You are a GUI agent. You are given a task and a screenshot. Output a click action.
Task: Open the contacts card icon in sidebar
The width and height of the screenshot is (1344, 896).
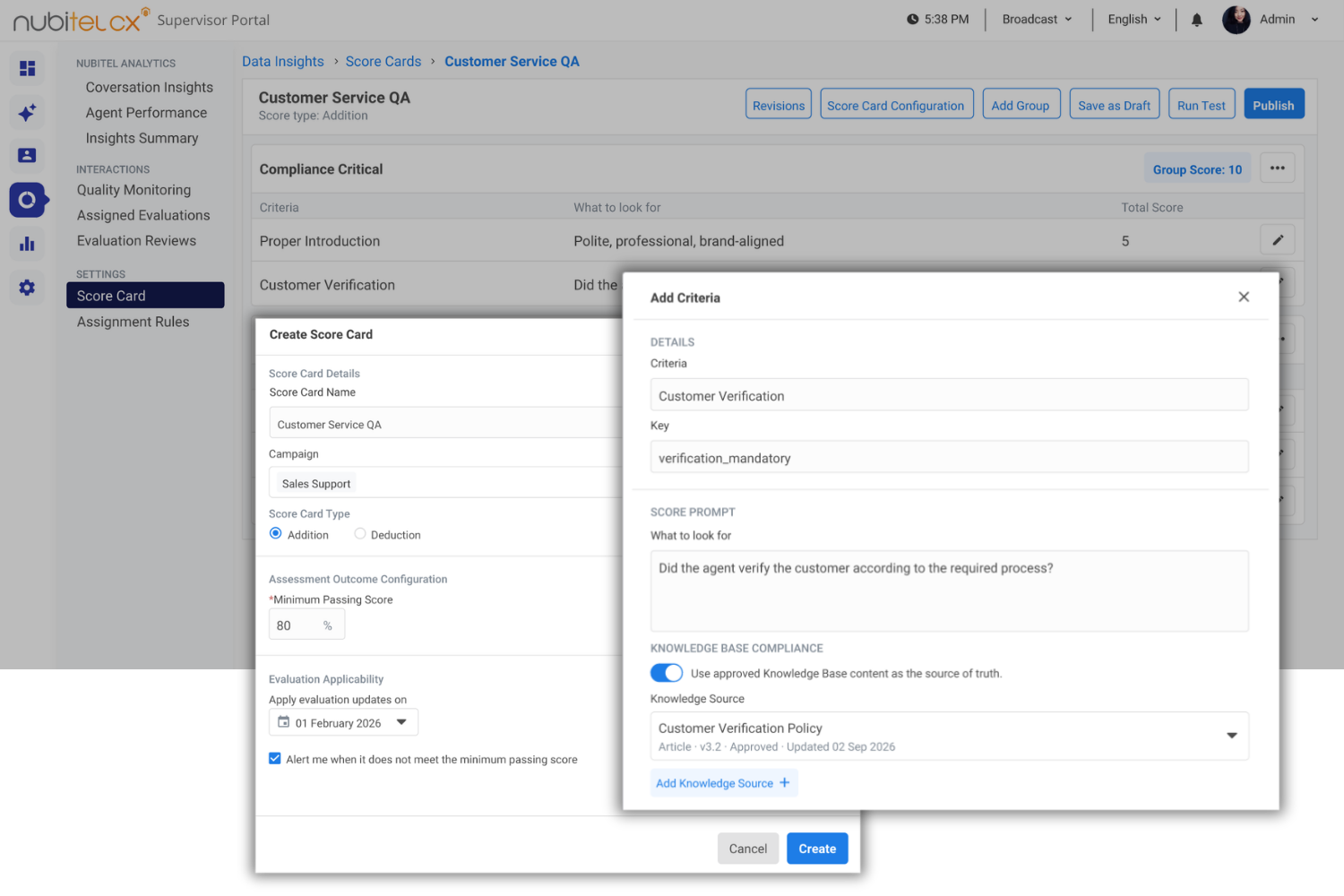click(x=27, y=155)
